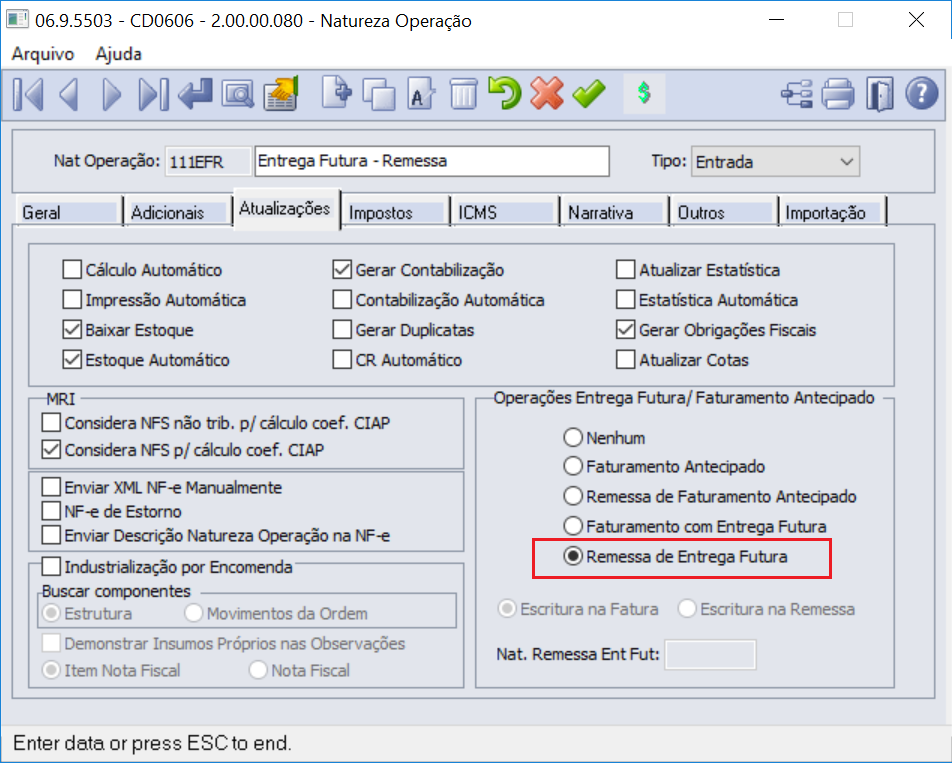
Task: Cancel with the red X icon
Action: 547,93
